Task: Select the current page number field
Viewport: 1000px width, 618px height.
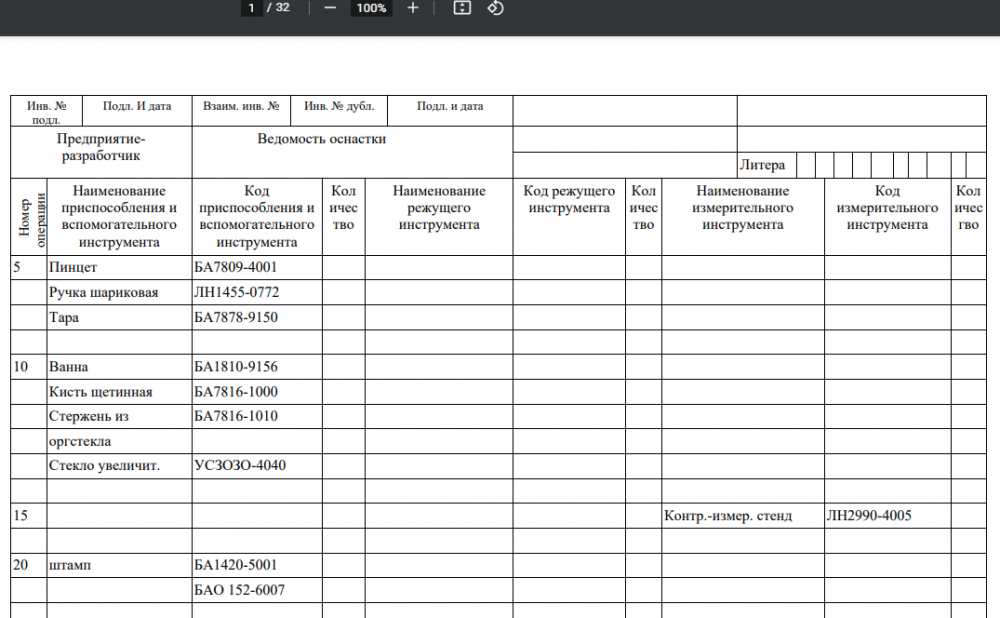Action: coord(251,8)
